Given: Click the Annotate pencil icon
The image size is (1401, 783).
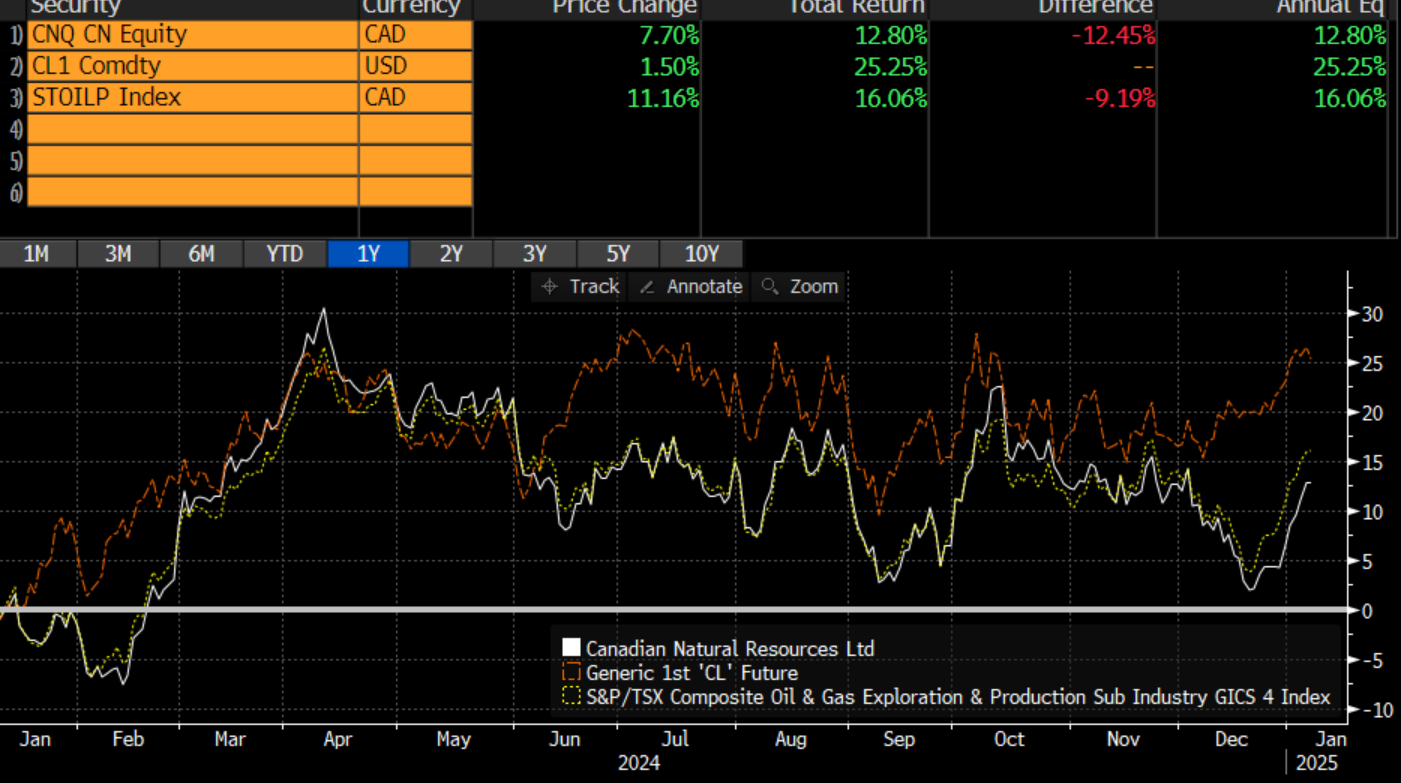Looking at the screenshot, I should (647, 287).
